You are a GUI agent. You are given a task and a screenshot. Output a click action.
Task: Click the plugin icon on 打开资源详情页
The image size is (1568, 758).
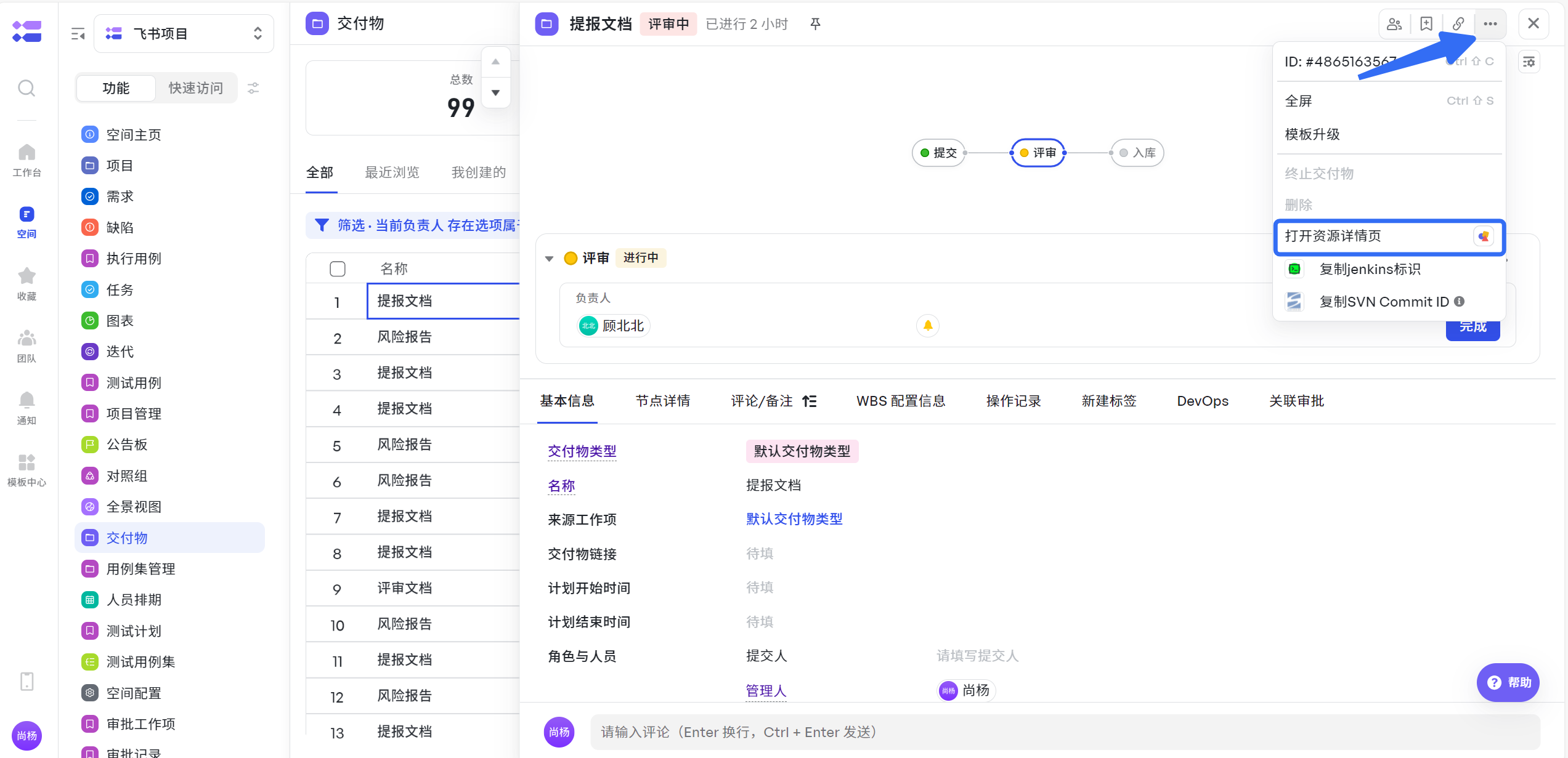[1484, 236]
